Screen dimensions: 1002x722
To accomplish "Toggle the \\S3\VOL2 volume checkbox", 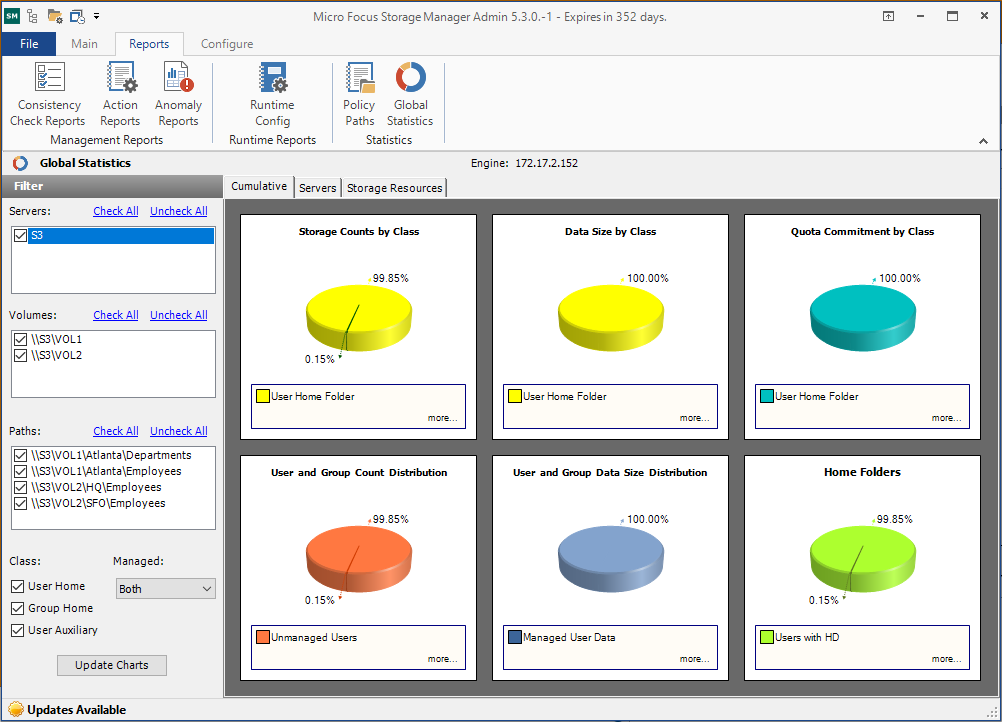I will [21, 355].
